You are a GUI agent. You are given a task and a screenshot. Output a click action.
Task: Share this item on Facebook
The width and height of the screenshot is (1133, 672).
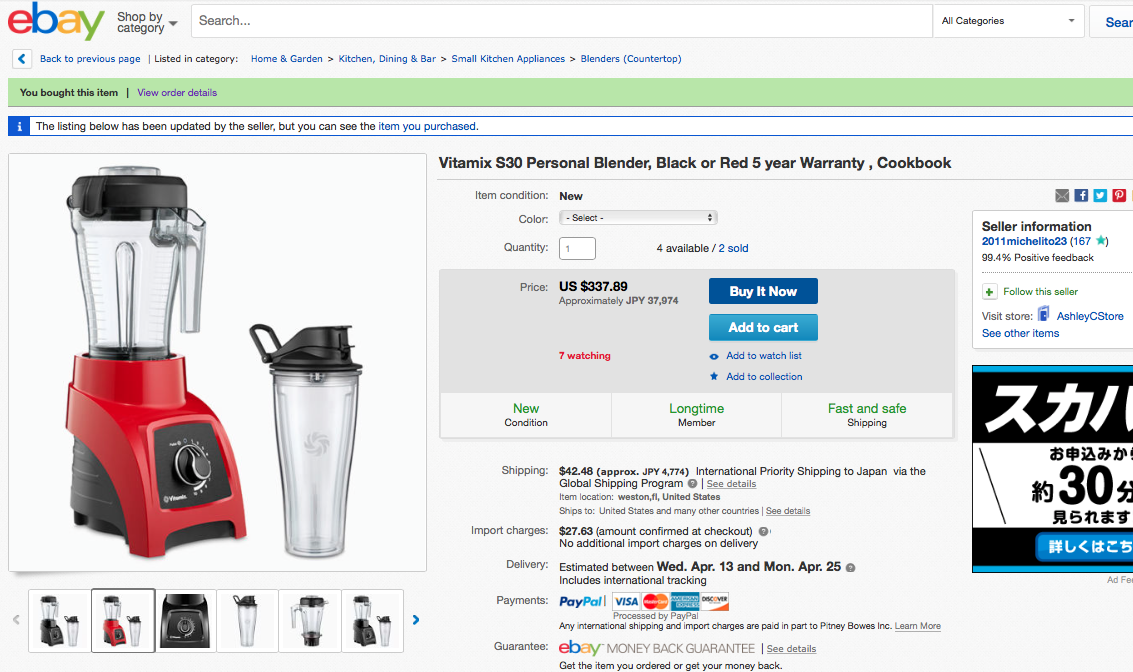[1081, 195]
